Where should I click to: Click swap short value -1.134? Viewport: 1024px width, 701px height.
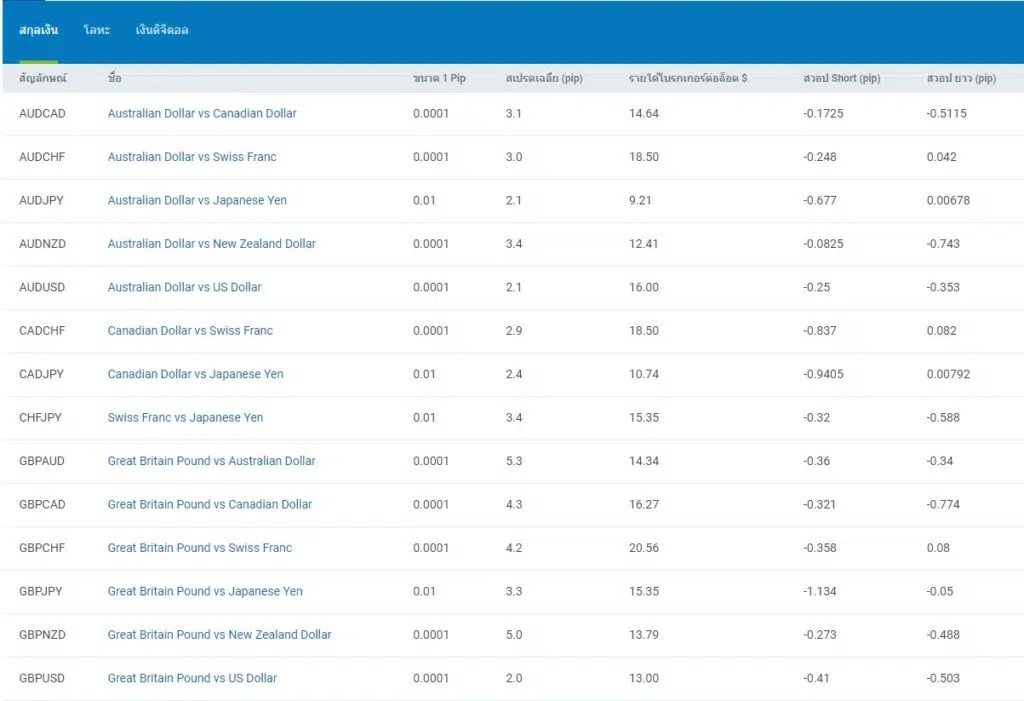coord(820,591)
